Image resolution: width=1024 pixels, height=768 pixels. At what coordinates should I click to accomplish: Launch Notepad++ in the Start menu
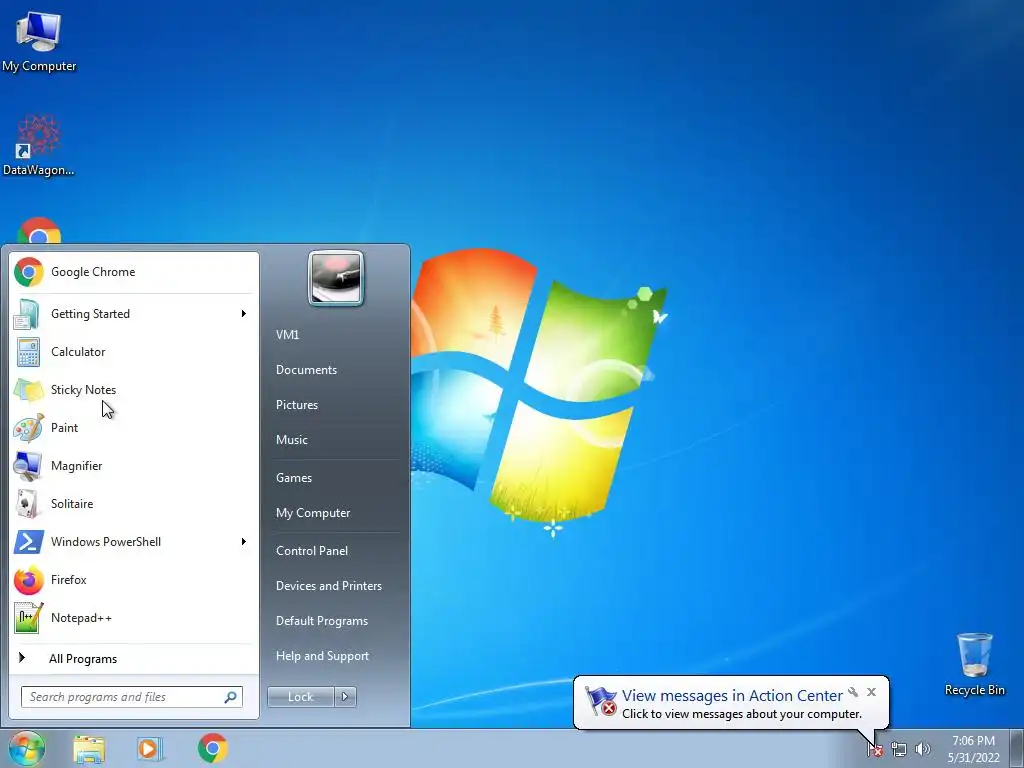point(134,618)
